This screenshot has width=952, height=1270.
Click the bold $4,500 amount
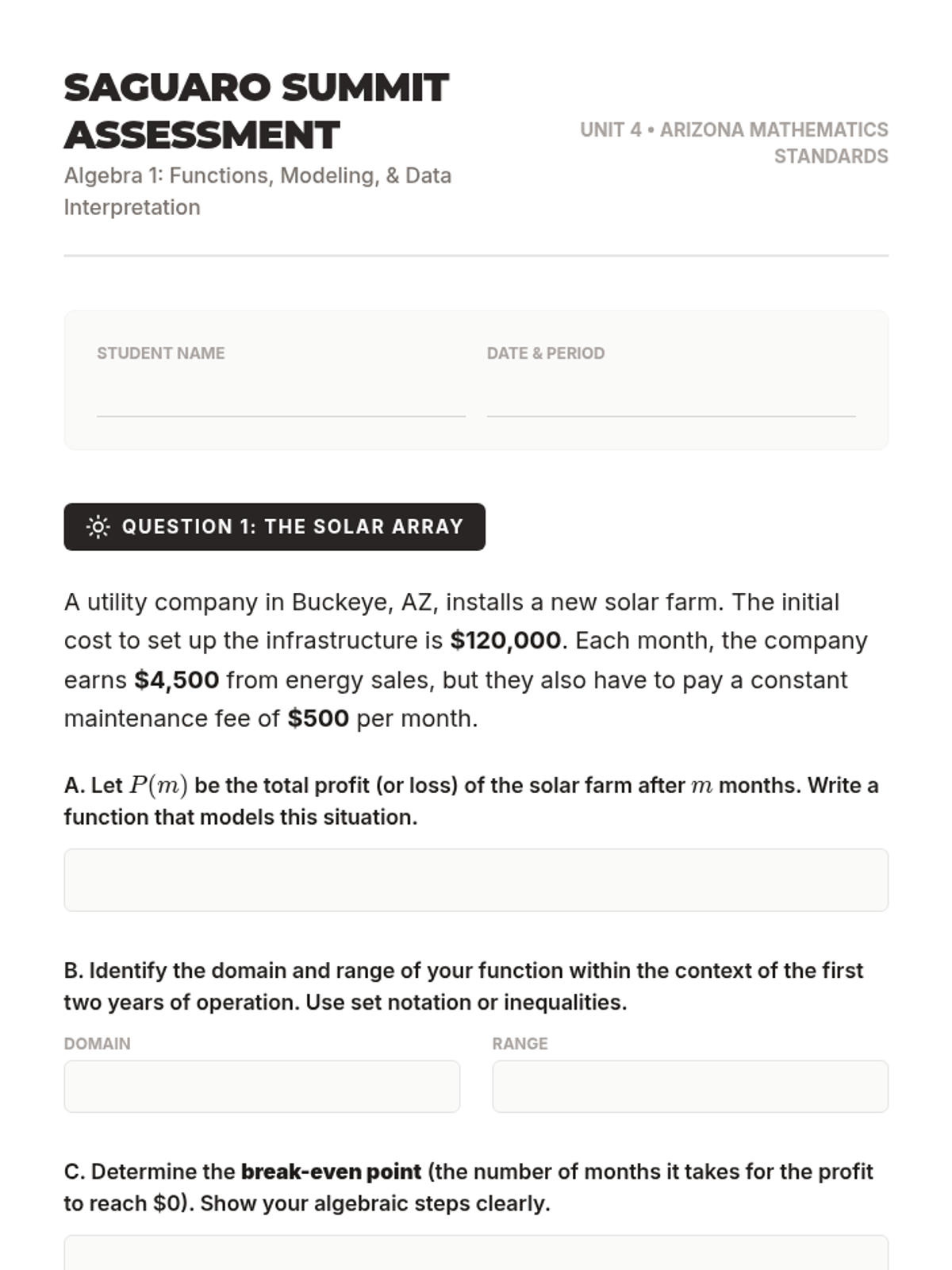[176, 680]
